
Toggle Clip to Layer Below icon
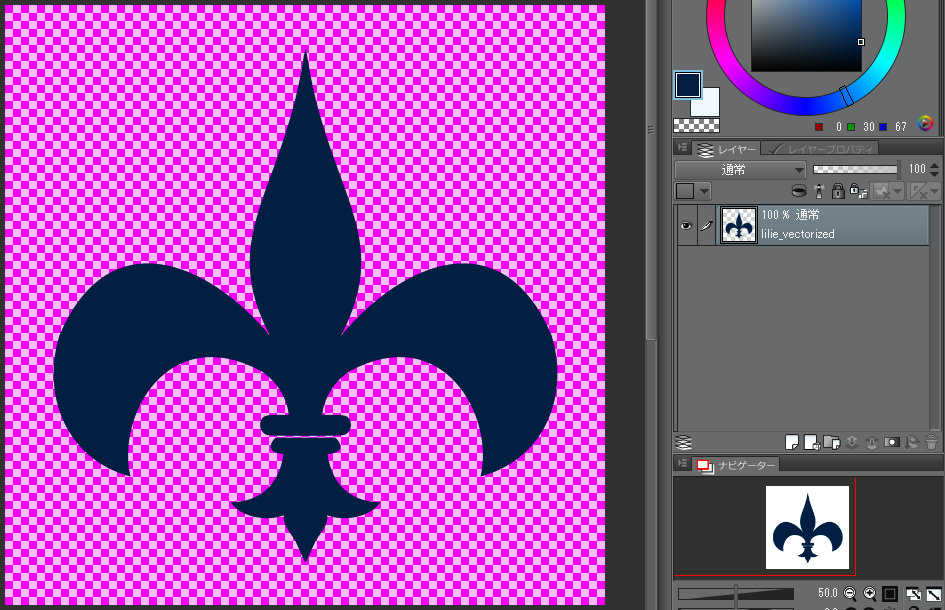click(799, 191)
